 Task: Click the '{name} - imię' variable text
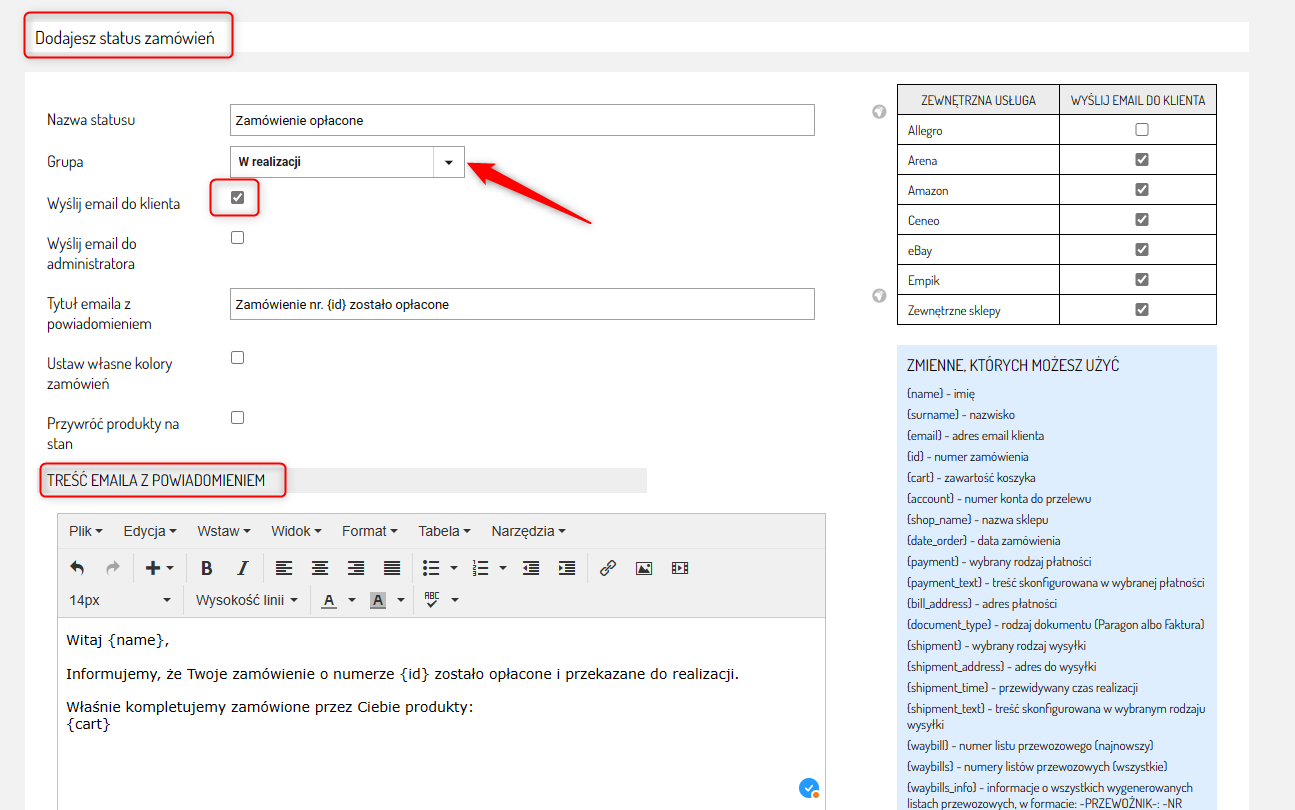(940, 394)
